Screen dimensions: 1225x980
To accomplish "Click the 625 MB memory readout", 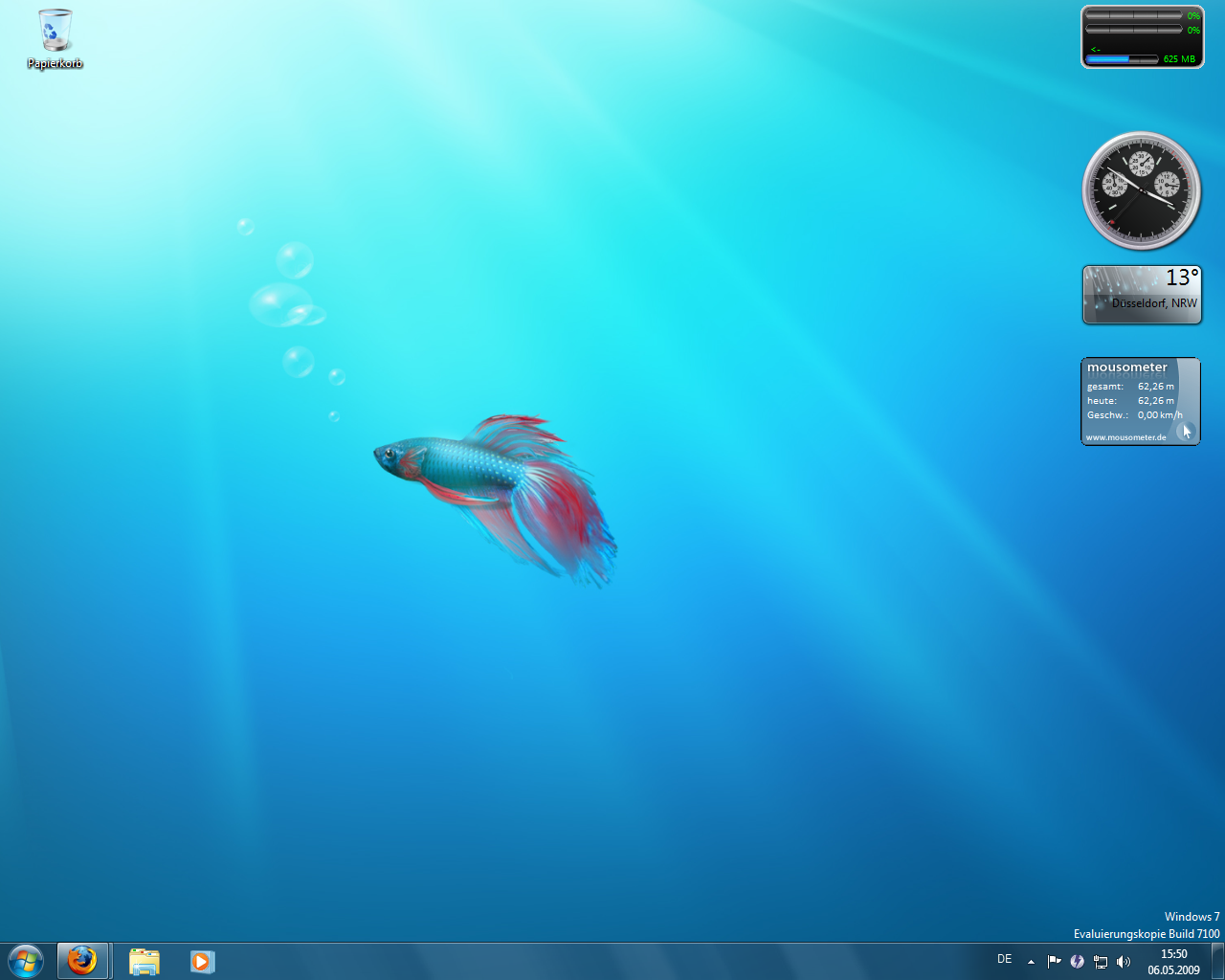I will (1179, 59).
